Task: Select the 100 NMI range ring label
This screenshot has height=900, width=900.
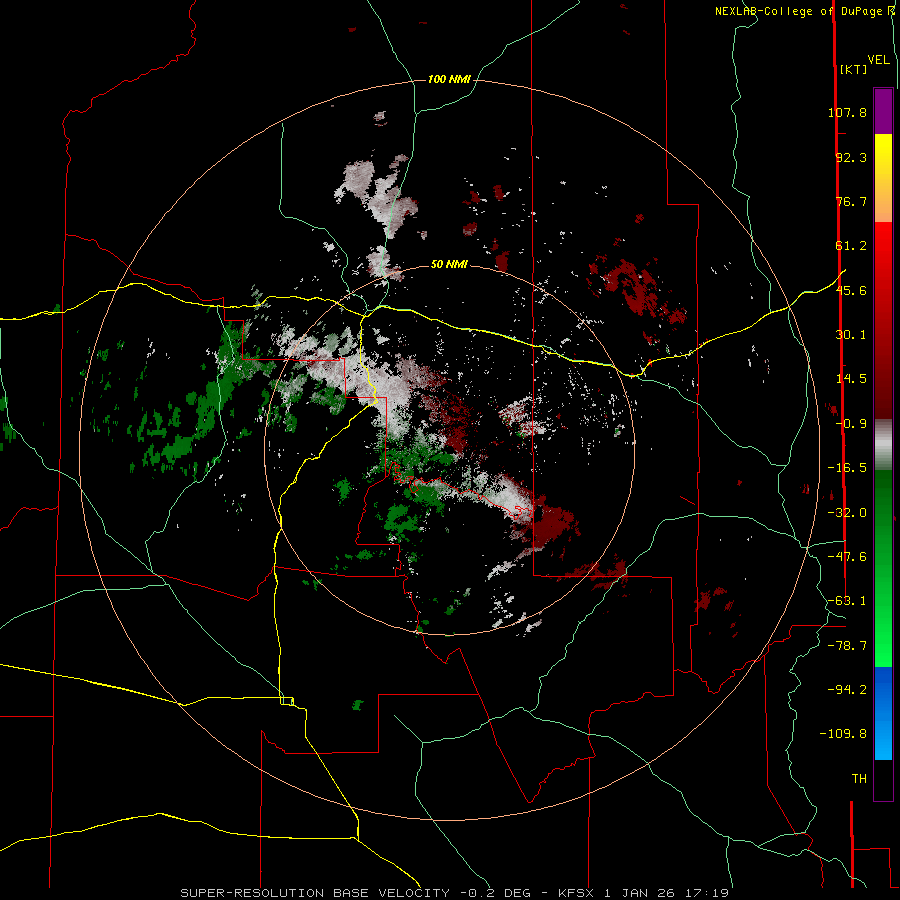Action: coord(449,79)
